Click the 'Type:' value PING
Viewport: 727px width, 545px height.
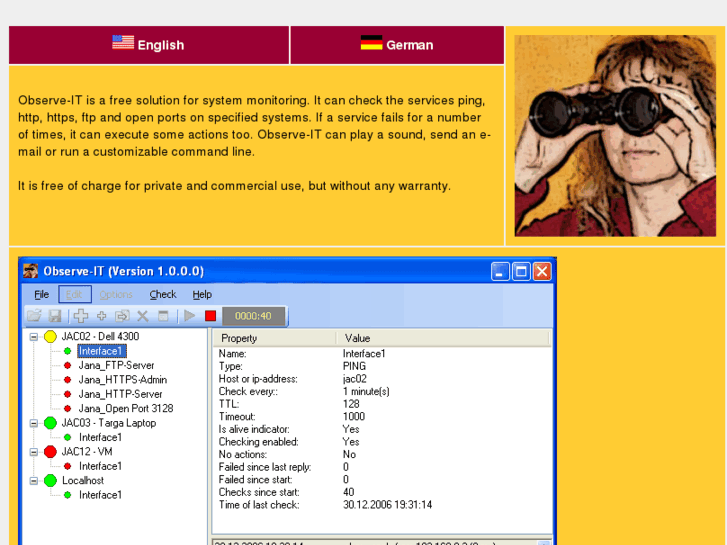pos(354,366)
